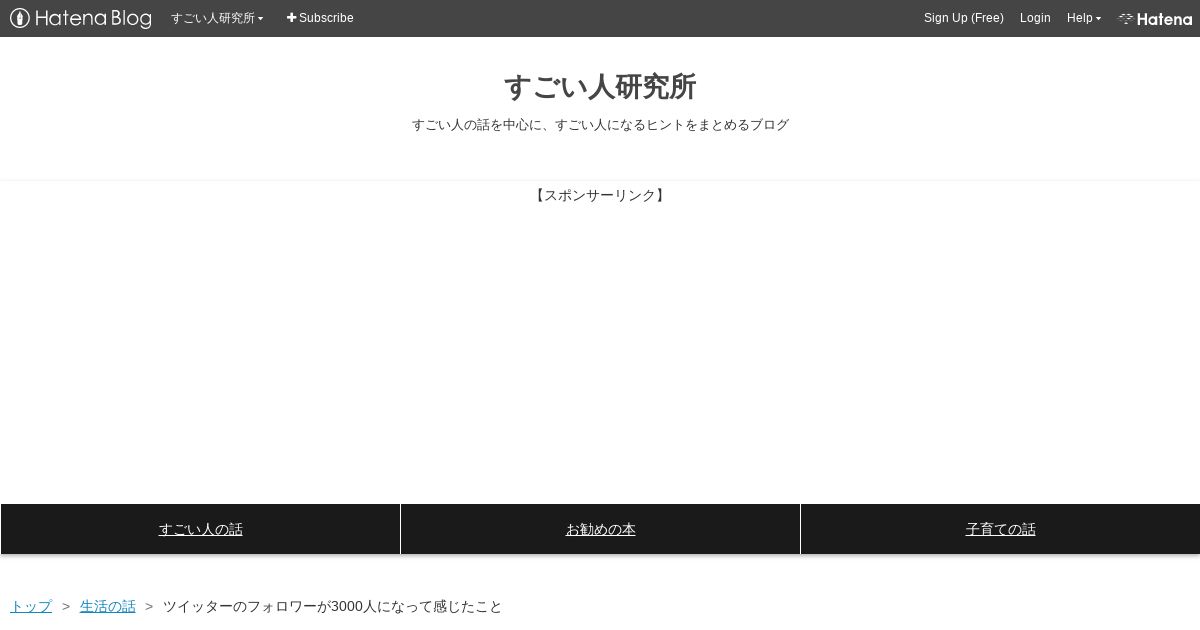Expand the Help dropdown menu
The height and width of the screenshot is (630, 1200).
click(1084, 18)
